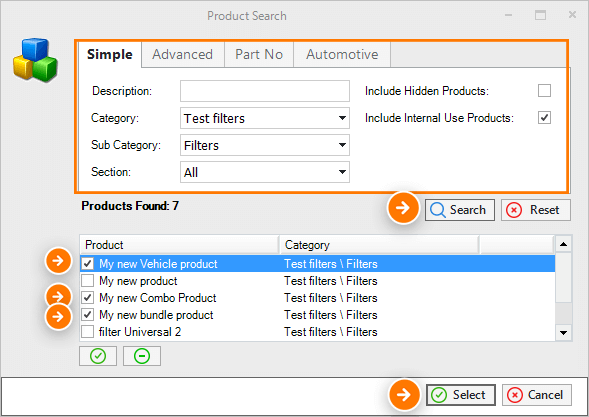This screenshot has width=589, height=417.
Task: Check the filter Universal 2 checkbox
Action: click(x=88, y=332)
